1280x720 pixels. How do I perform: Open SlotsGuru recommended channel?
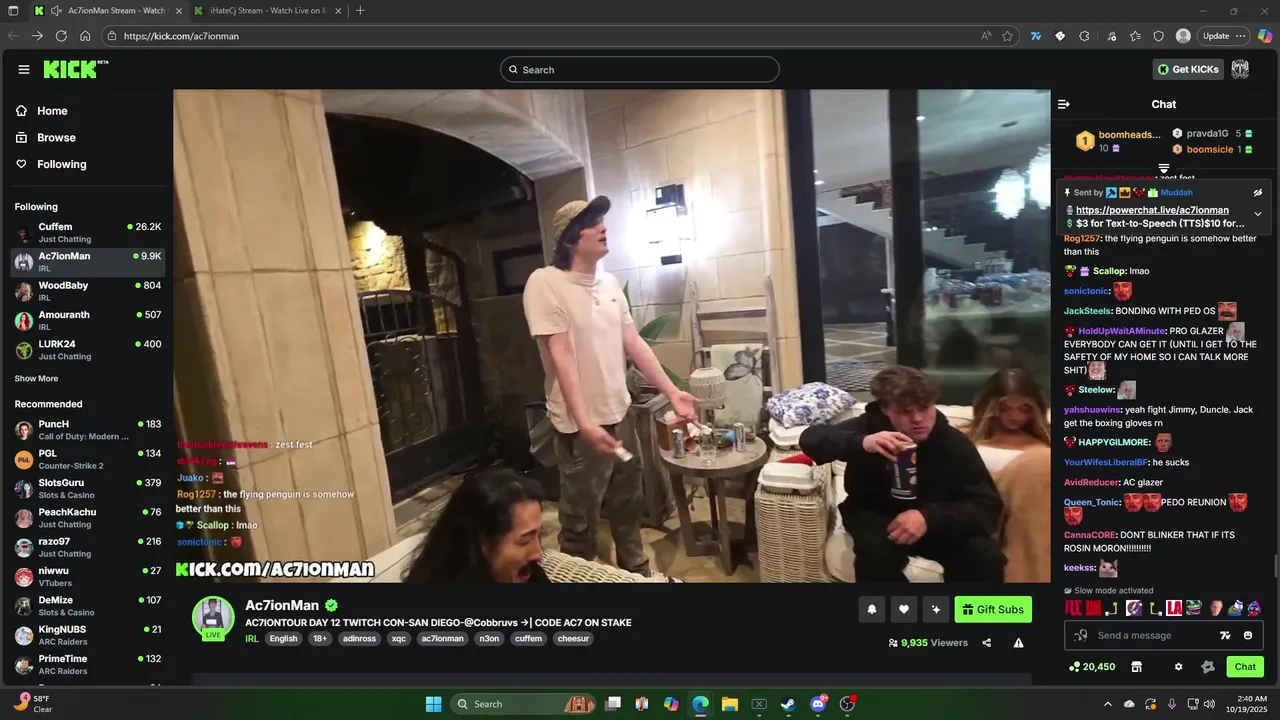click(x=88, y=489)
